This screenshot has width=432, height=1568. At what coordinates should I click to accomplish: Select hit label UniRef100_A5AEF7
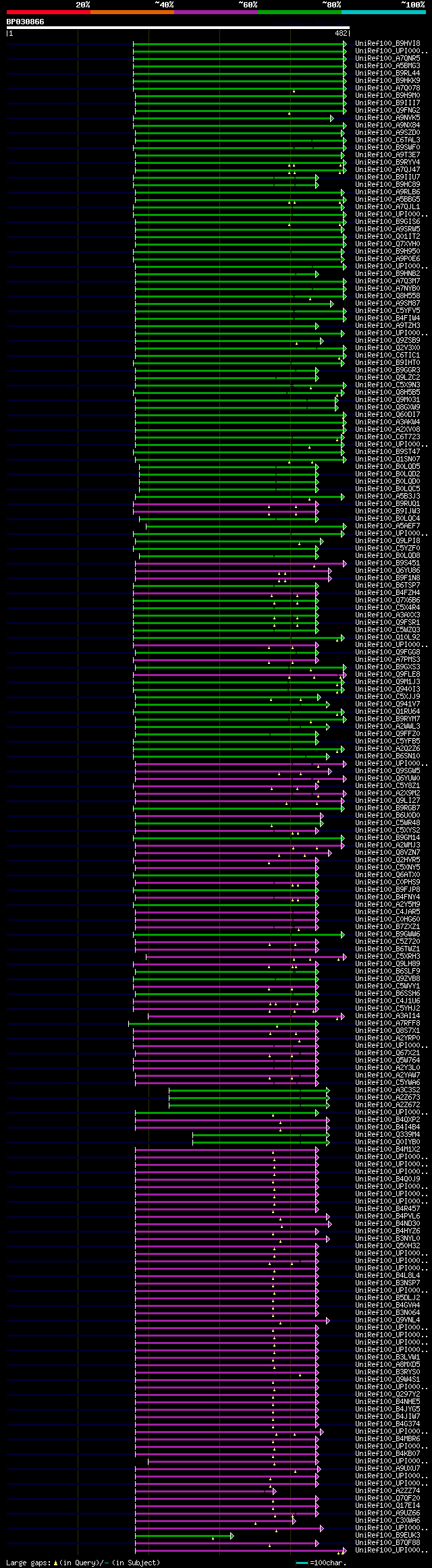click(x=388, y=526)
